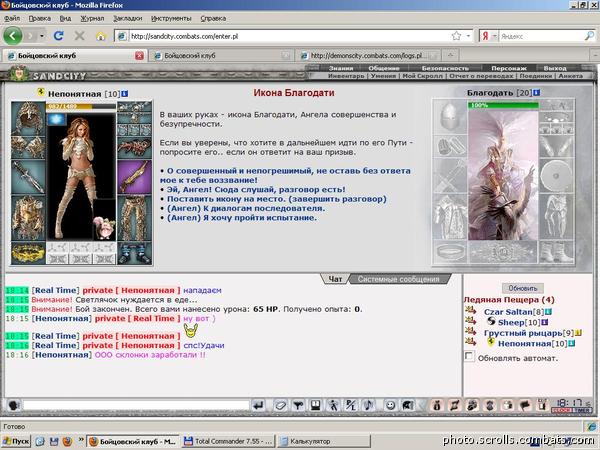Image resolution: width=600 pixels, height=450 pixels.
Task: Open the back-forward history dropdown arrow
Action: pyautogui.click(x=42, y=36)
